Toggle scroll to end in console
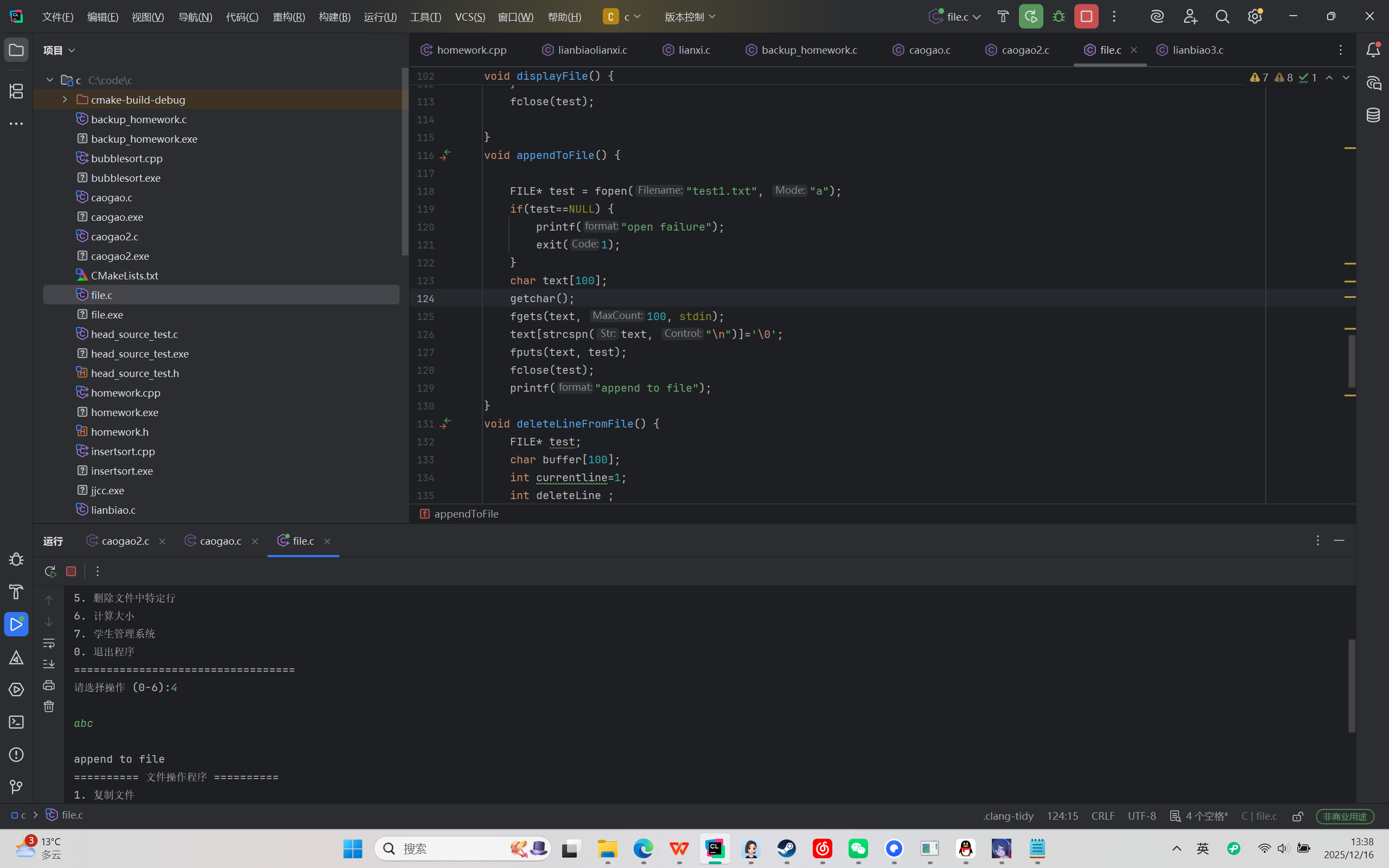The image size is (1389, 868). point(49,664)
